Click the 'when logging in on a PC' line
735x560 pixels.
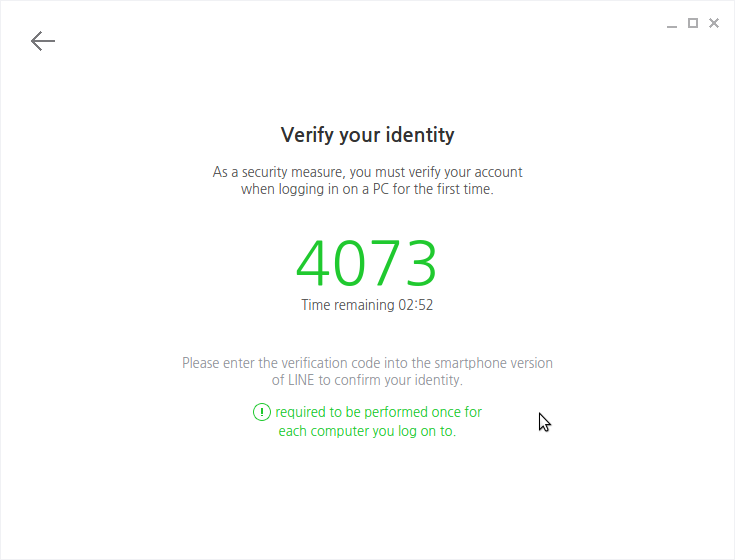pos(367,189)
